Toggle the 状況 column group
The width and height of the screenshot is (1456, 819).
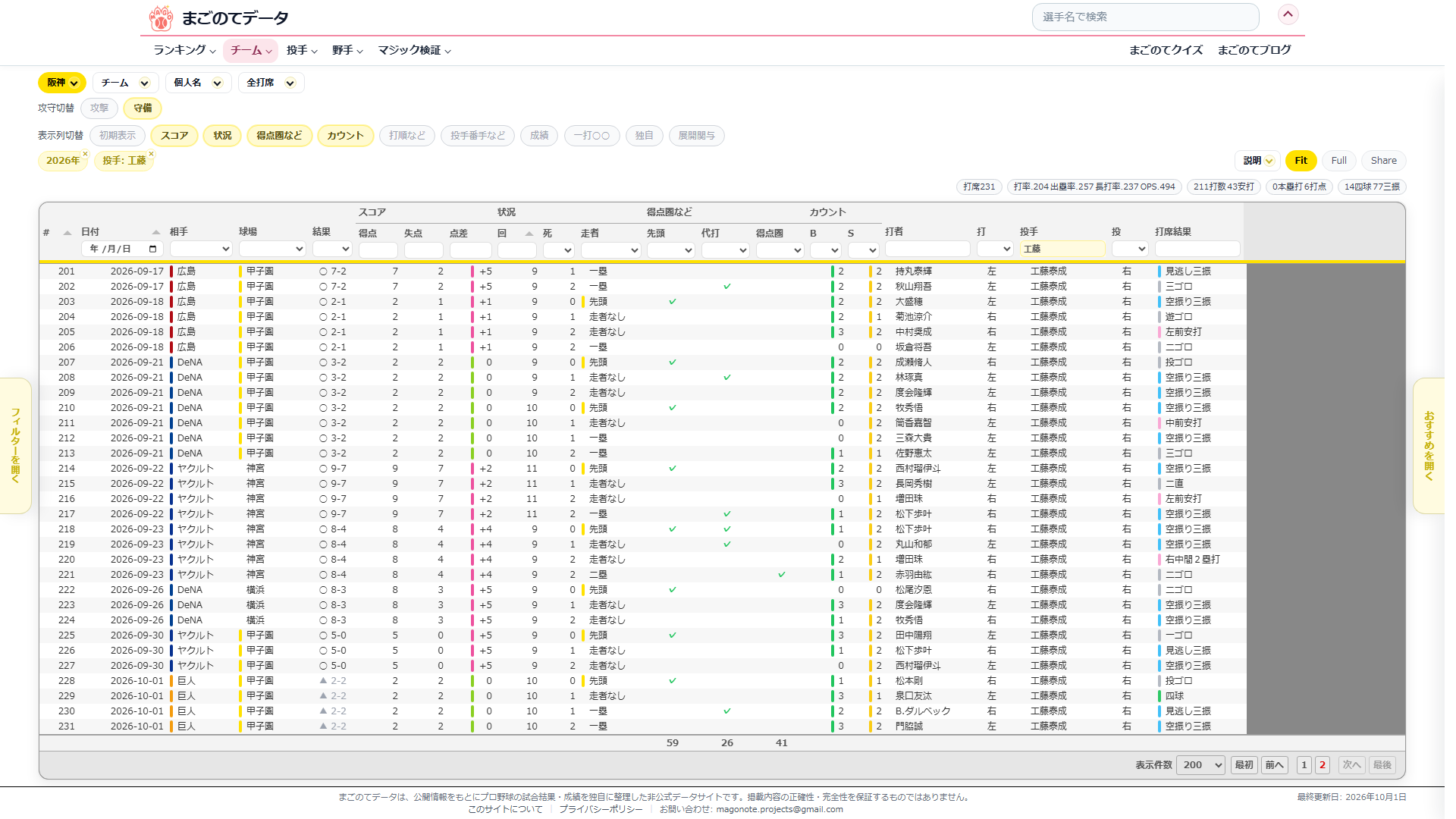(222, 136)
